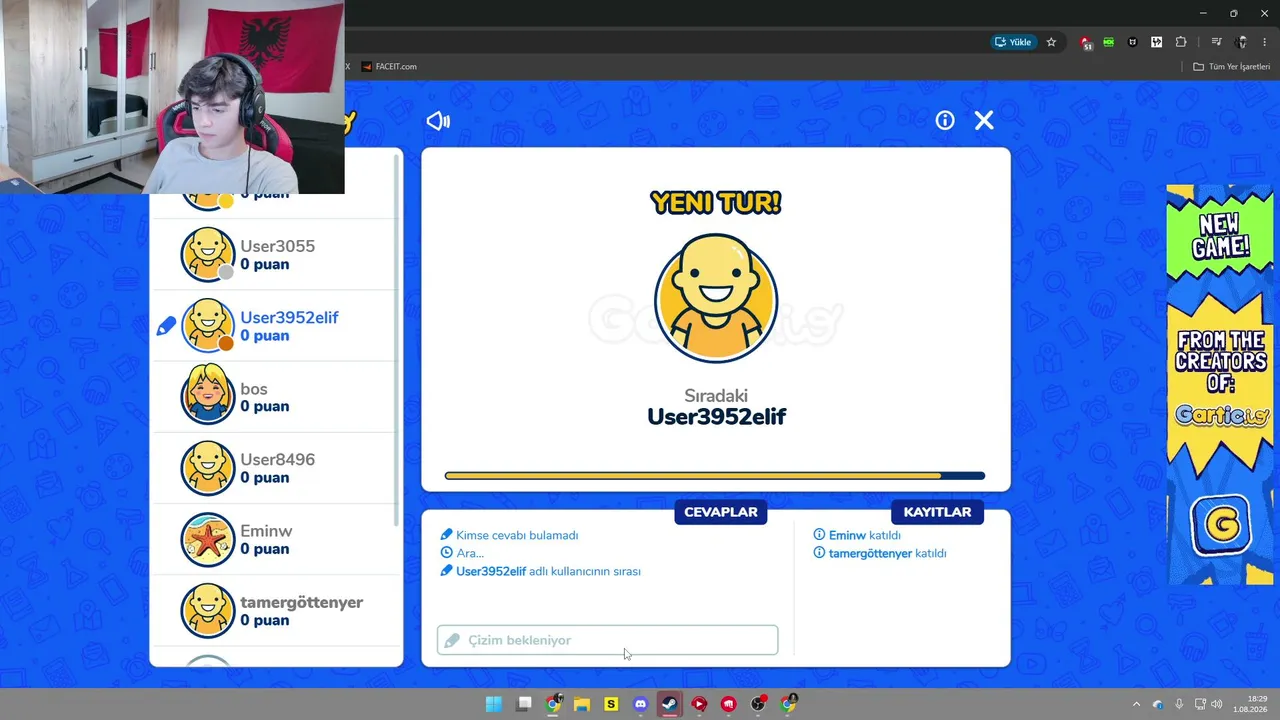Click the tamergöttenyer link in the join log
This screenshot has height=720, width=1280.
click(870, 553)
